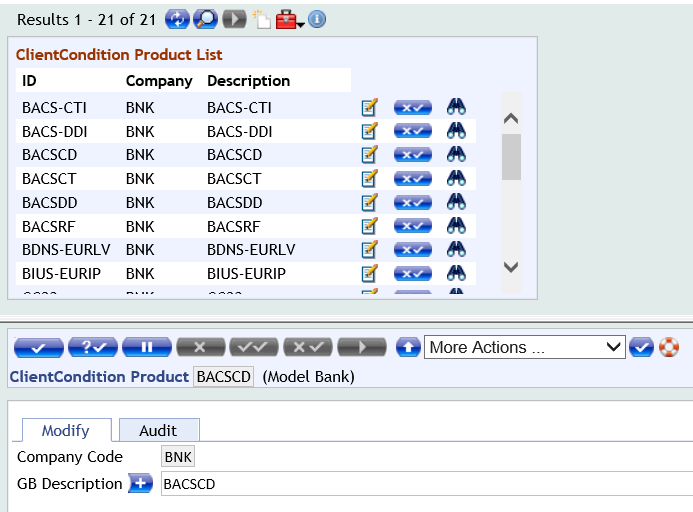The image size is (693, 512).
Task: Open the search magnifier icon in results toolbar
Action: pos(205,19)
